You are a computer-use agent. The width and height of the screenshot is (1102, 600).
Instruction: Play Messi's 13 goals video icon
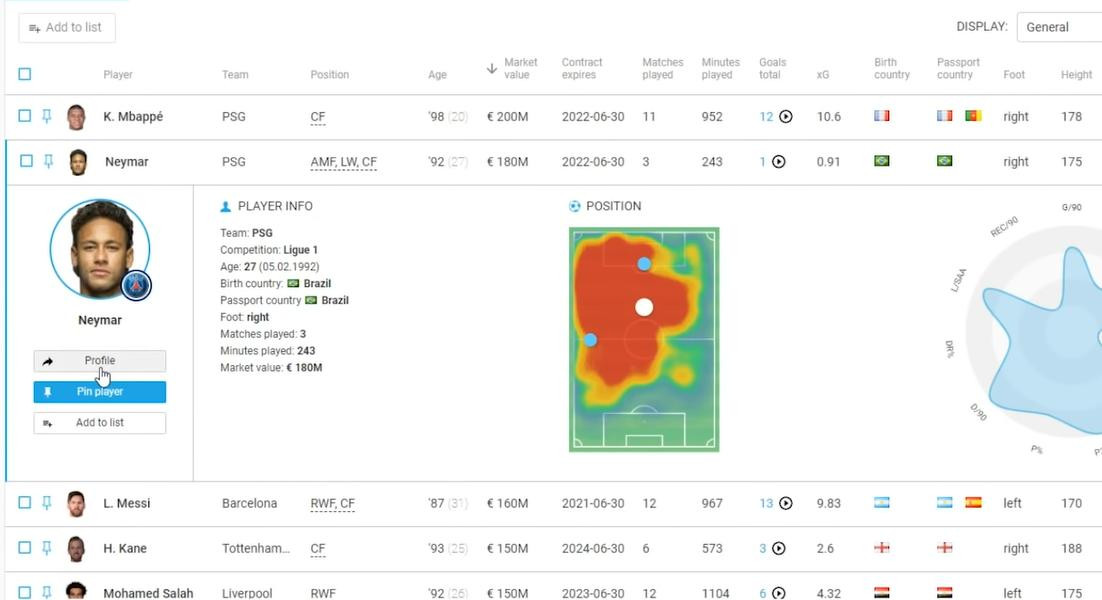pos(786,503)
